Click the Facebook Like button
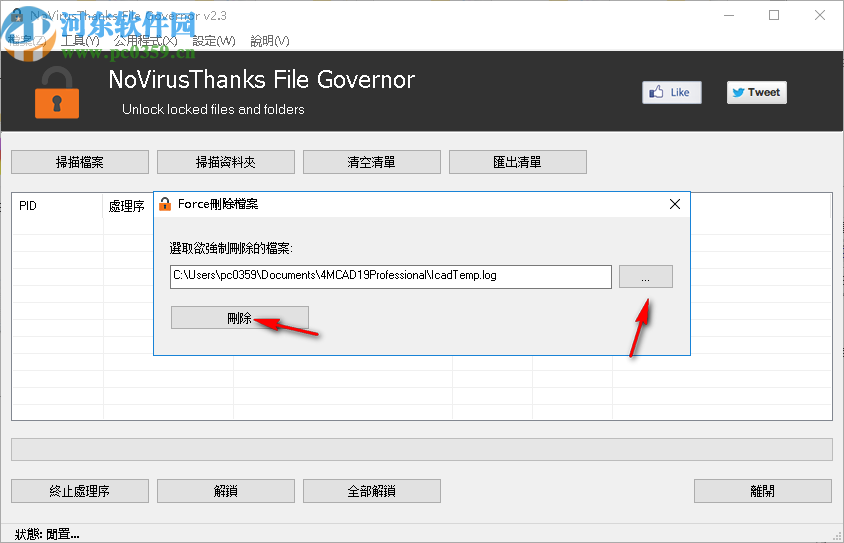Viewport: 844px width, 543px height. click(x=672, y=93)
